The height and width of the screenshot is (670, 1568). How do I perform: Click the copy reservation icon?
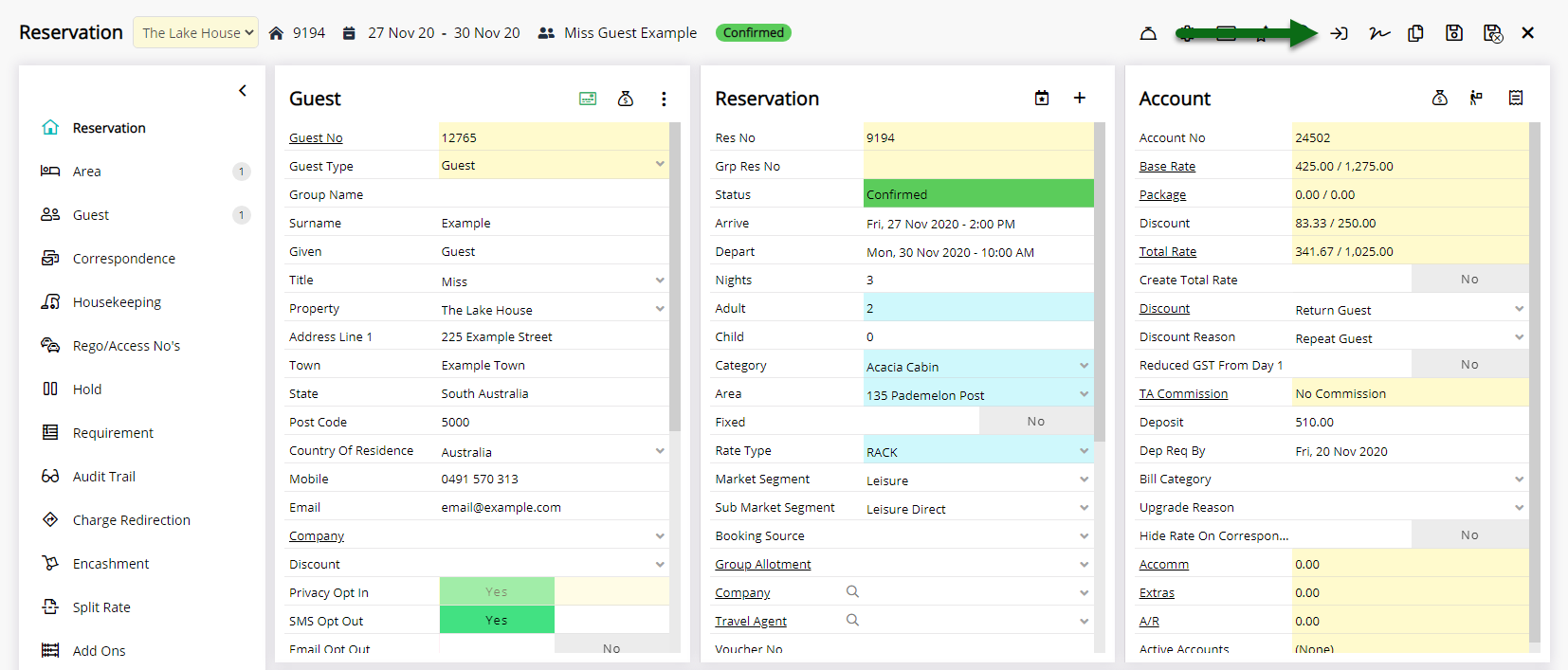(x=1415, y=33)
